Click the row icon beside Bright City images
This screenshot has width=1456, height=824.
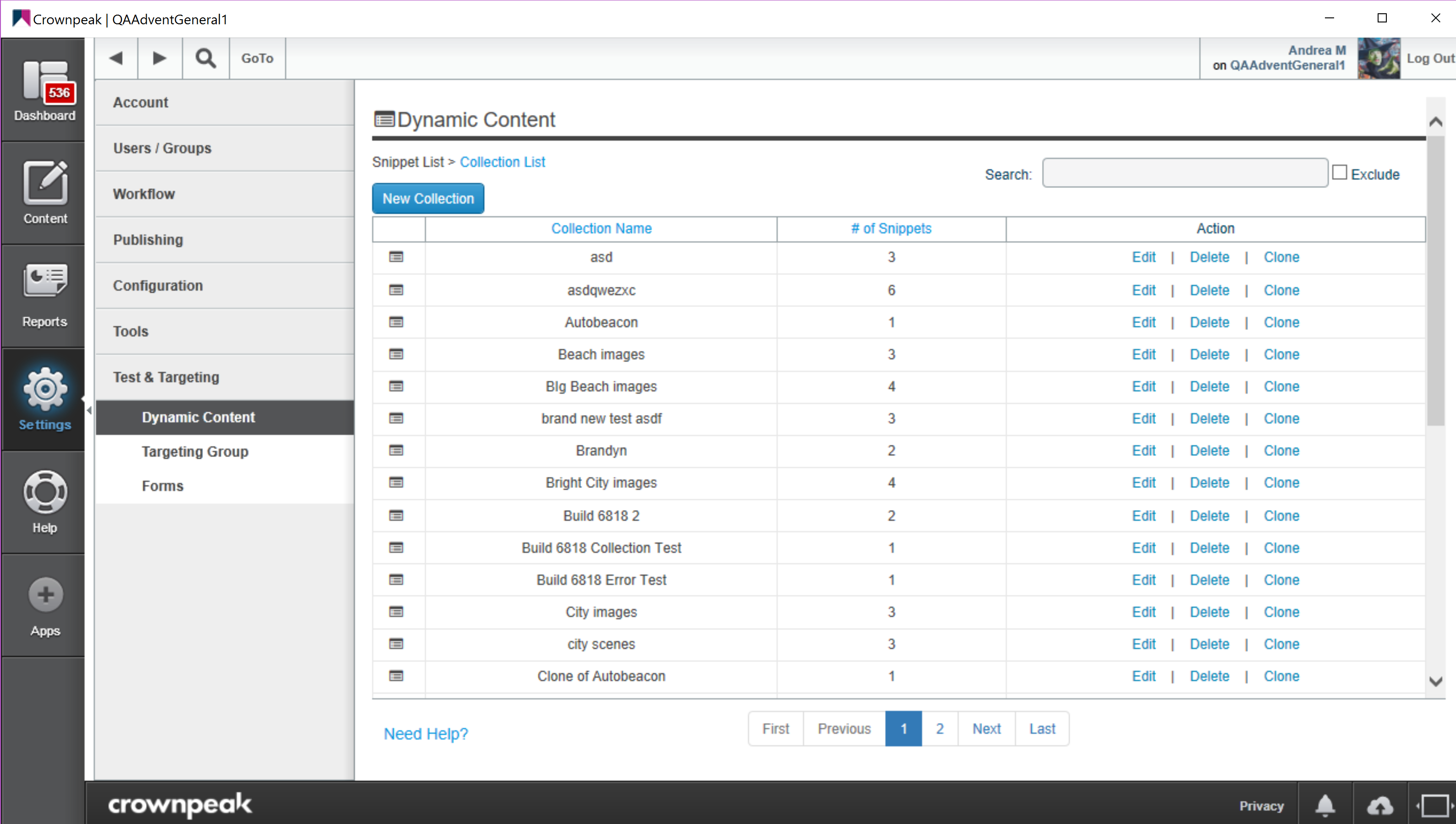[396, 483]
